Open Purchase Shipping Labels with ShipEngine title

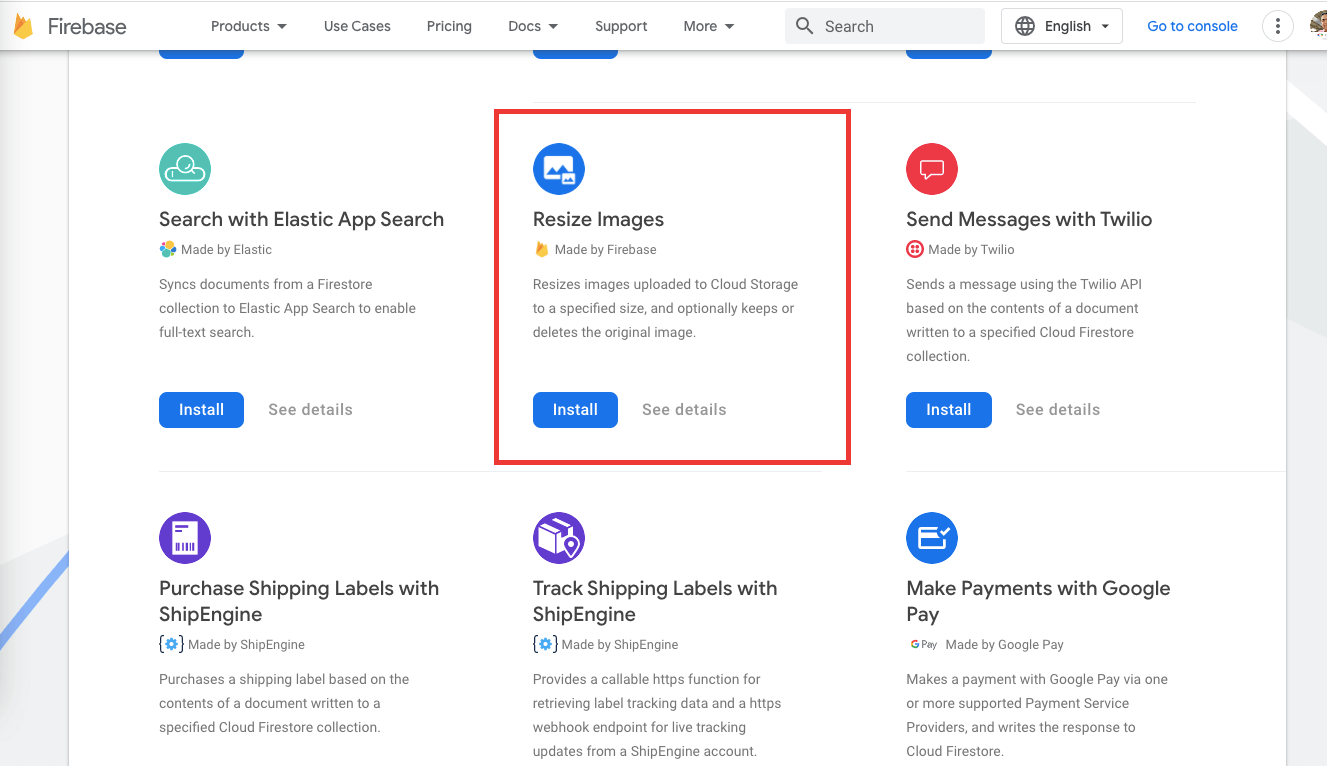299,601
